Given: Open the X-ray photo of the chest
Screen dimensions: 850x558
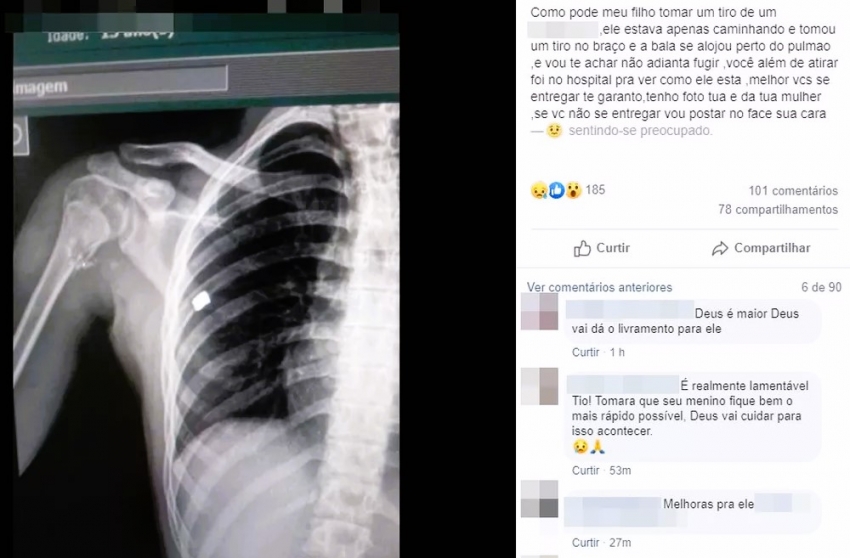Looking at the screenshot, I should (x=207, y=293).
